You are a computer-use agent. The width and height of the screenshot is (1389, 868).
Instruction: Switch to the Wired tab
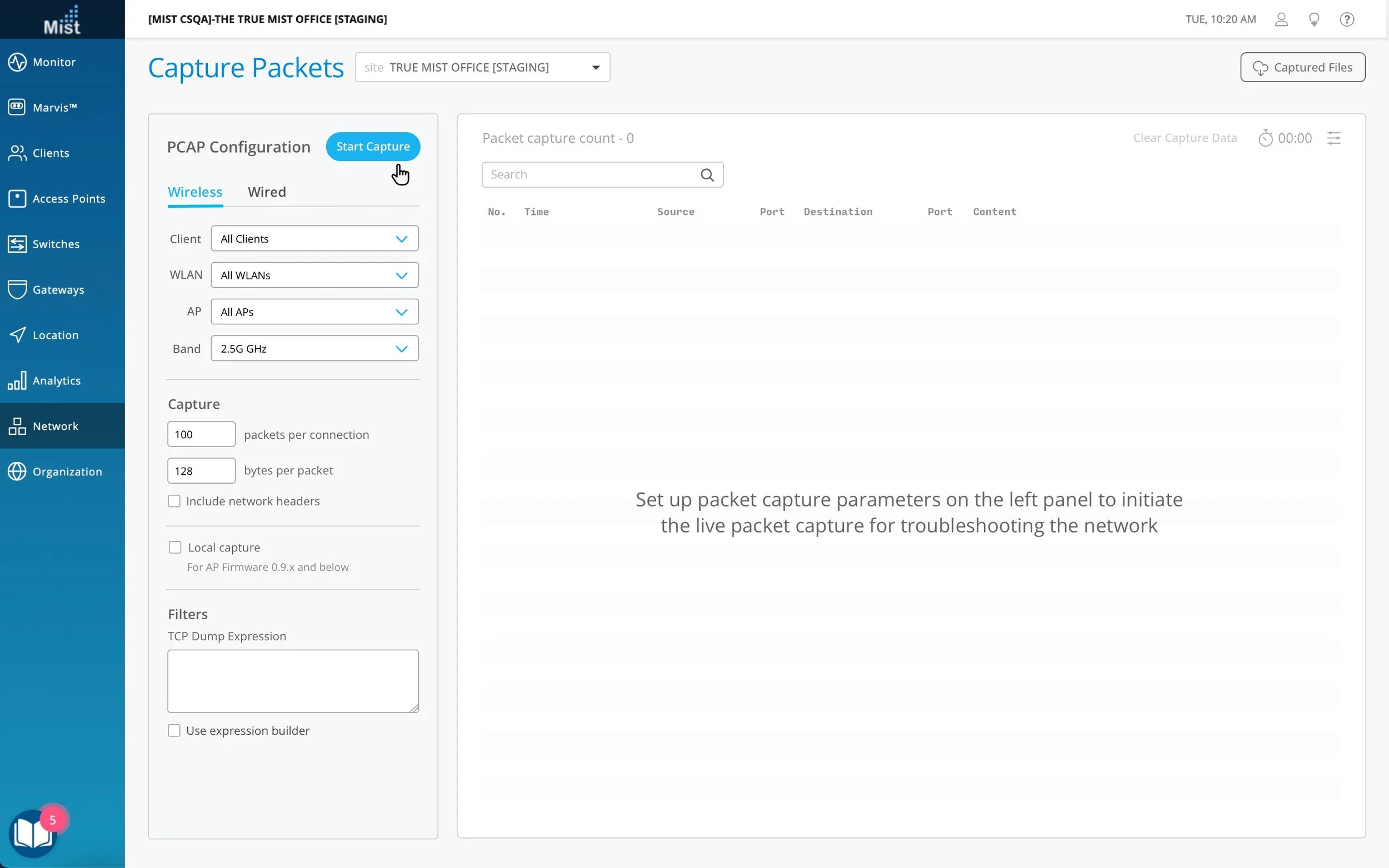point(267,192)
